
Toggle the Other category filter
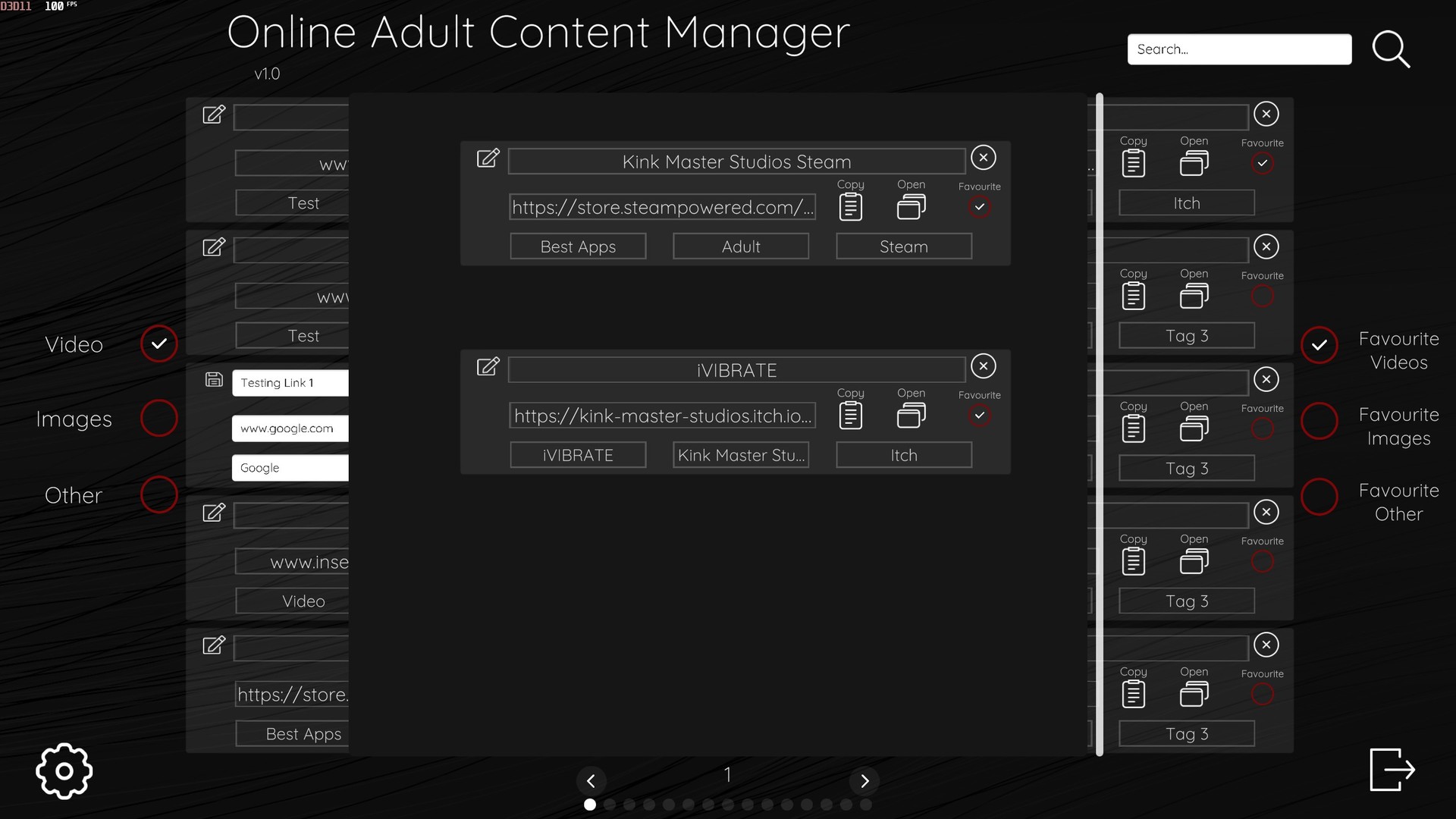(158, 494)
